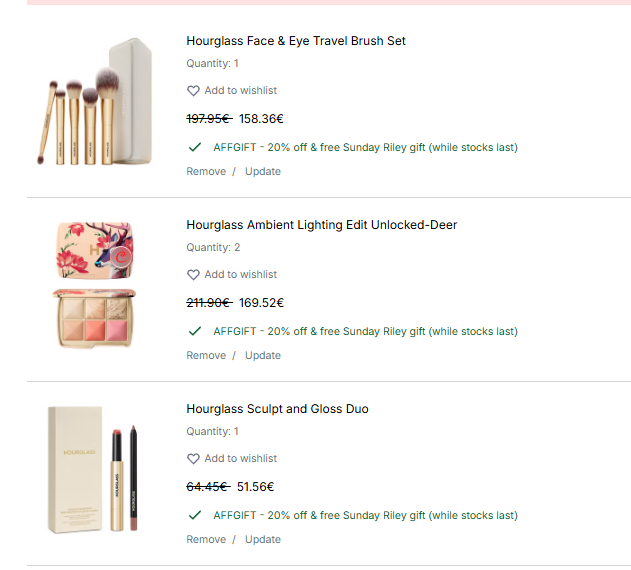Update Hourglass Face & Eye Travel Brush Set quantity
Screen dimensions: 631x570
pos(263,171)
